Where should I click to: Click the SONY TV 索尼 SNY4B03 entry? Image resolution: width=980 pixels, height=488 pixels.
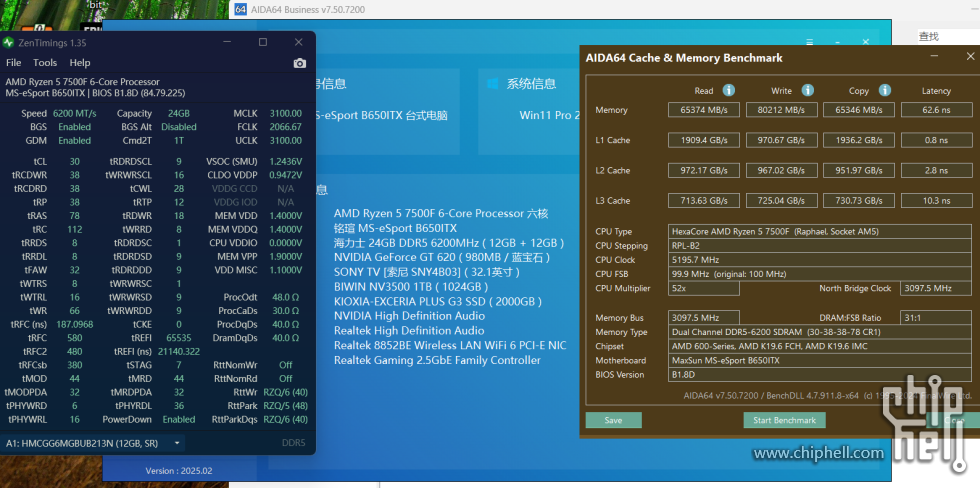tap(427, 272)
